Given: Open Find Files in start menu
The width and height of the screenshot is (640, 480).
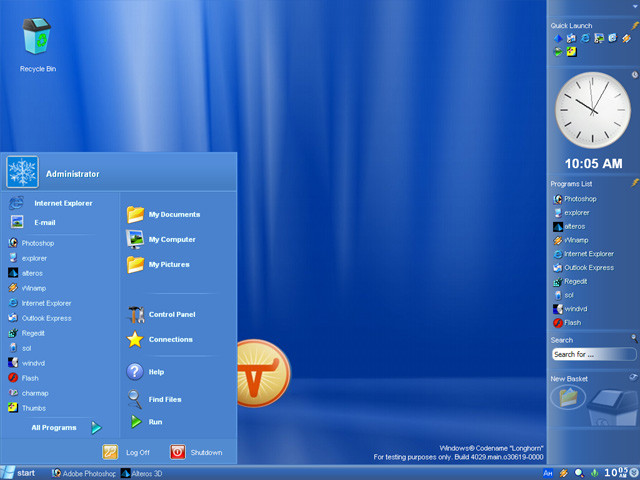Looking at the screenshot, I should pyautogui.click(x=154, y=399).
